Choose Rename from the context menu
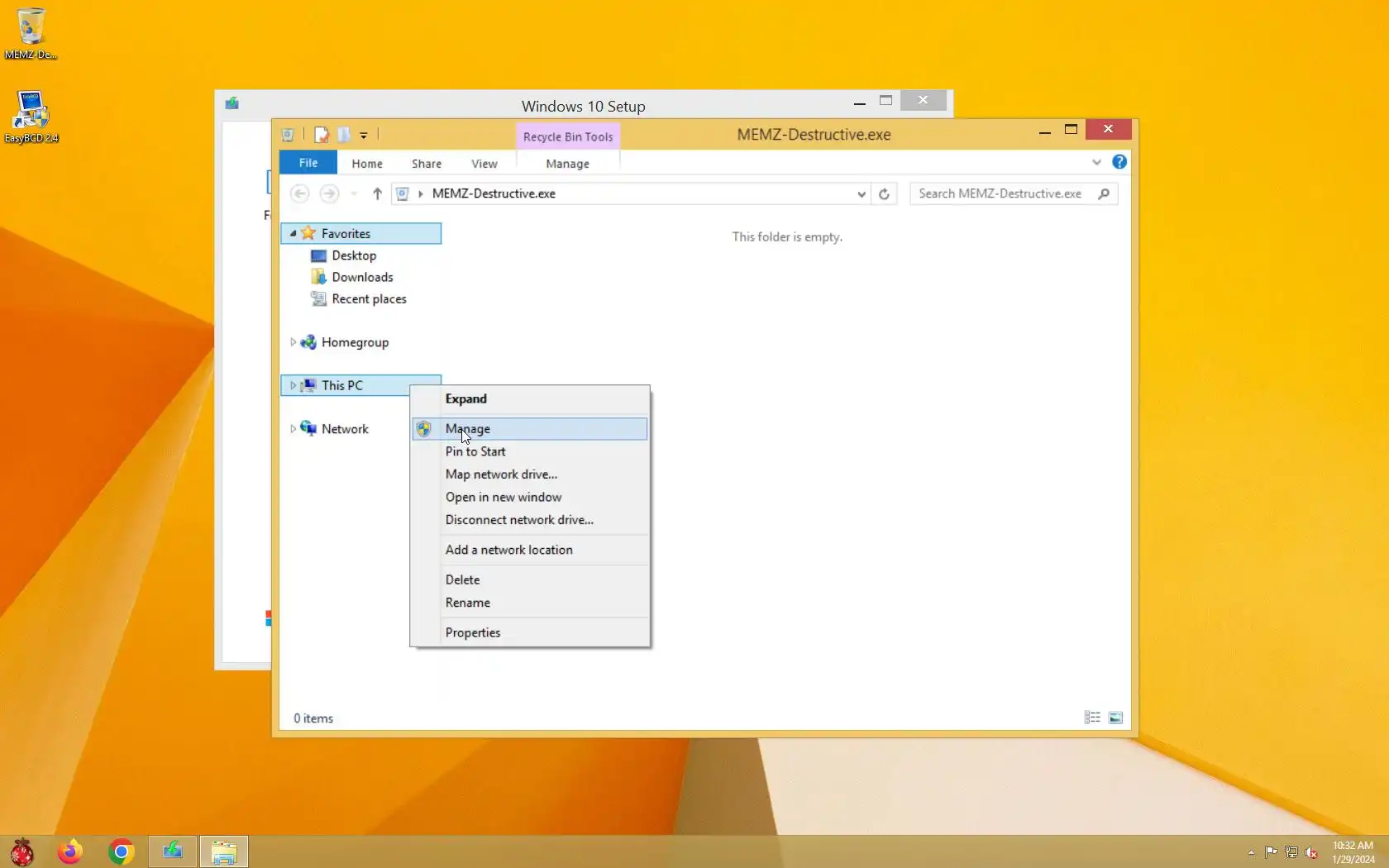 tap(530, 603)
